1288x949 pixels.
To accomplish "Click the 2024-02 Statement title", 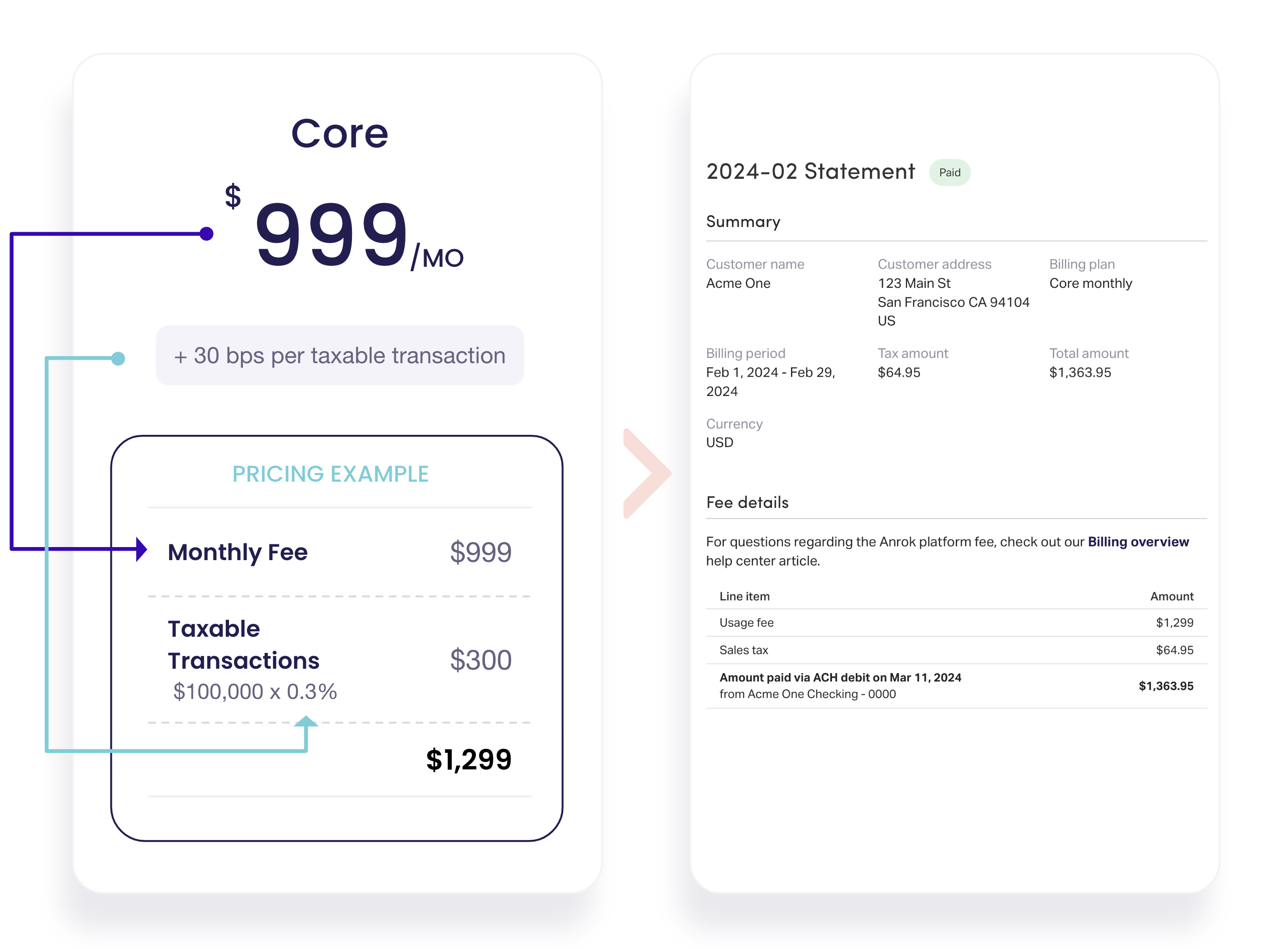I will coord(810,172).
